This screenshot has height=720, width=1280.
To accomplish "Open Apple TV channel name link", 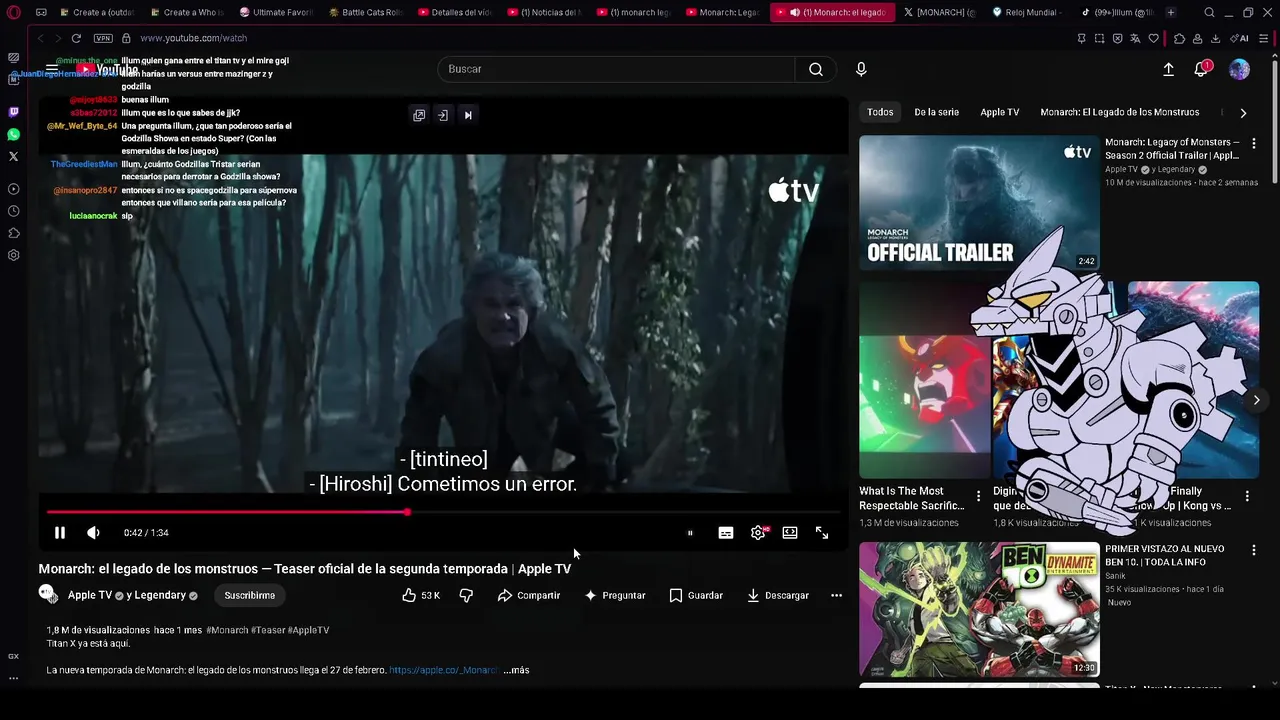I will (90, 595).
